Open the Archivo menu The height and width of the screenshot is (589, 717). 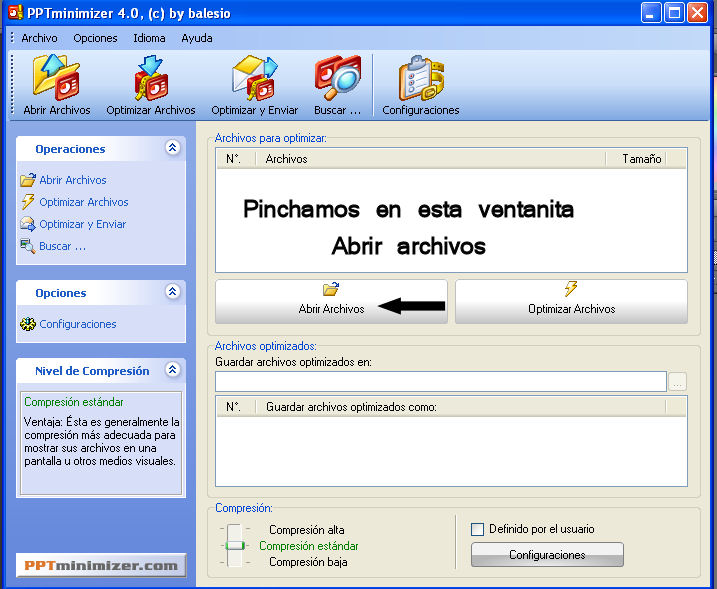tap(39, 38)
